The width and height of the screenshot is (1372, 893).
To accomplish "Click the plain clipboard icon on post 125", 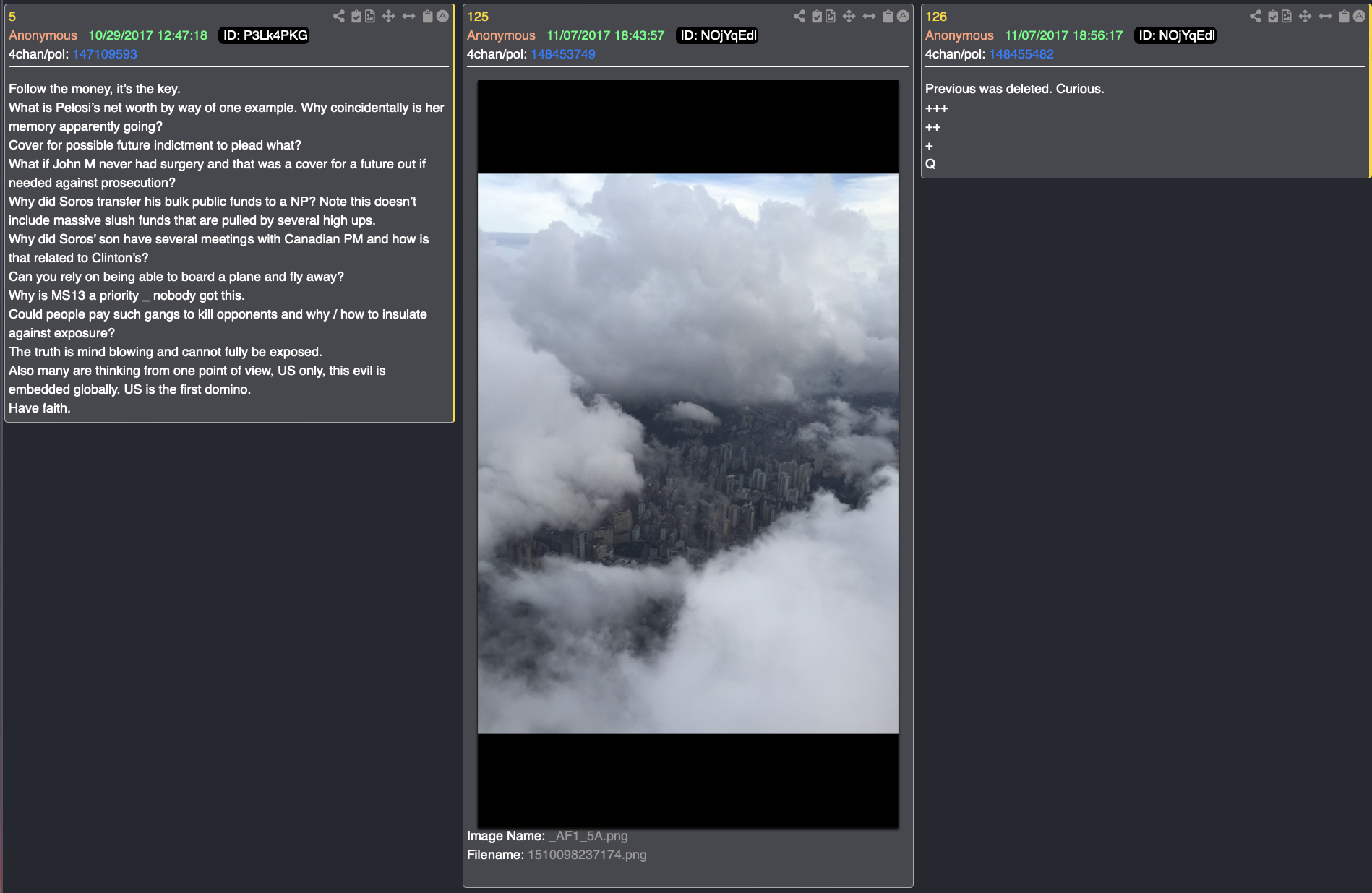I will (x=888, y=16).
